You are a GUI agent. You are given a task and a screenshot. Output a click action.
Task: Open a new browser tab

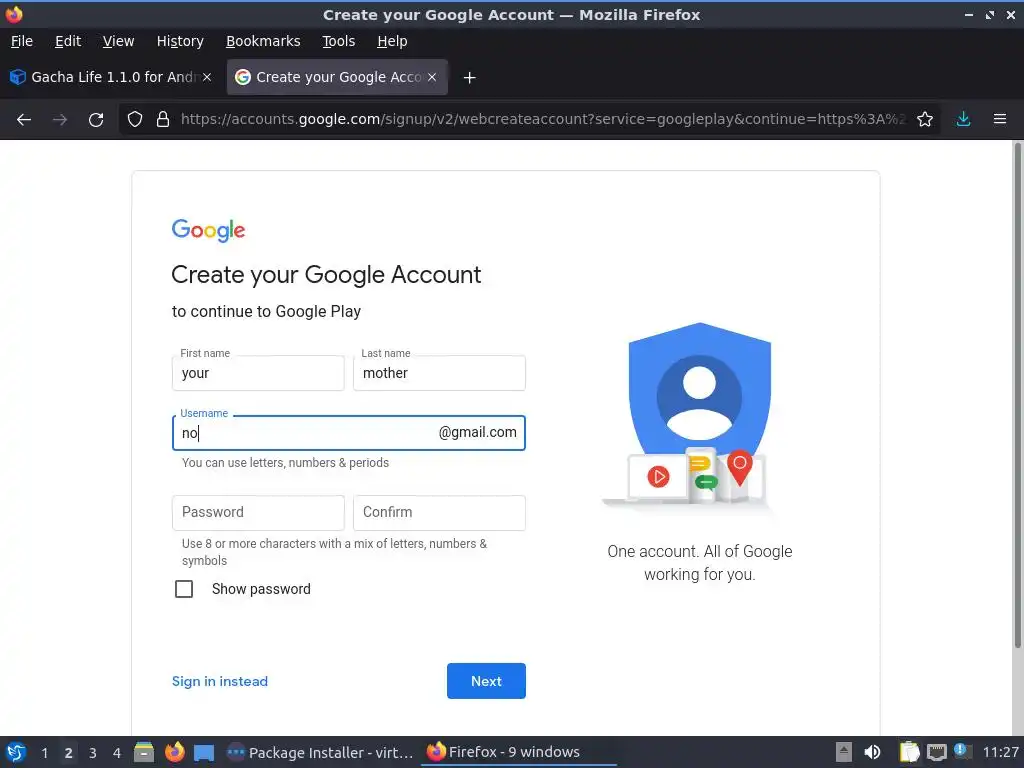pyautogui.click(x=469, y=78)
